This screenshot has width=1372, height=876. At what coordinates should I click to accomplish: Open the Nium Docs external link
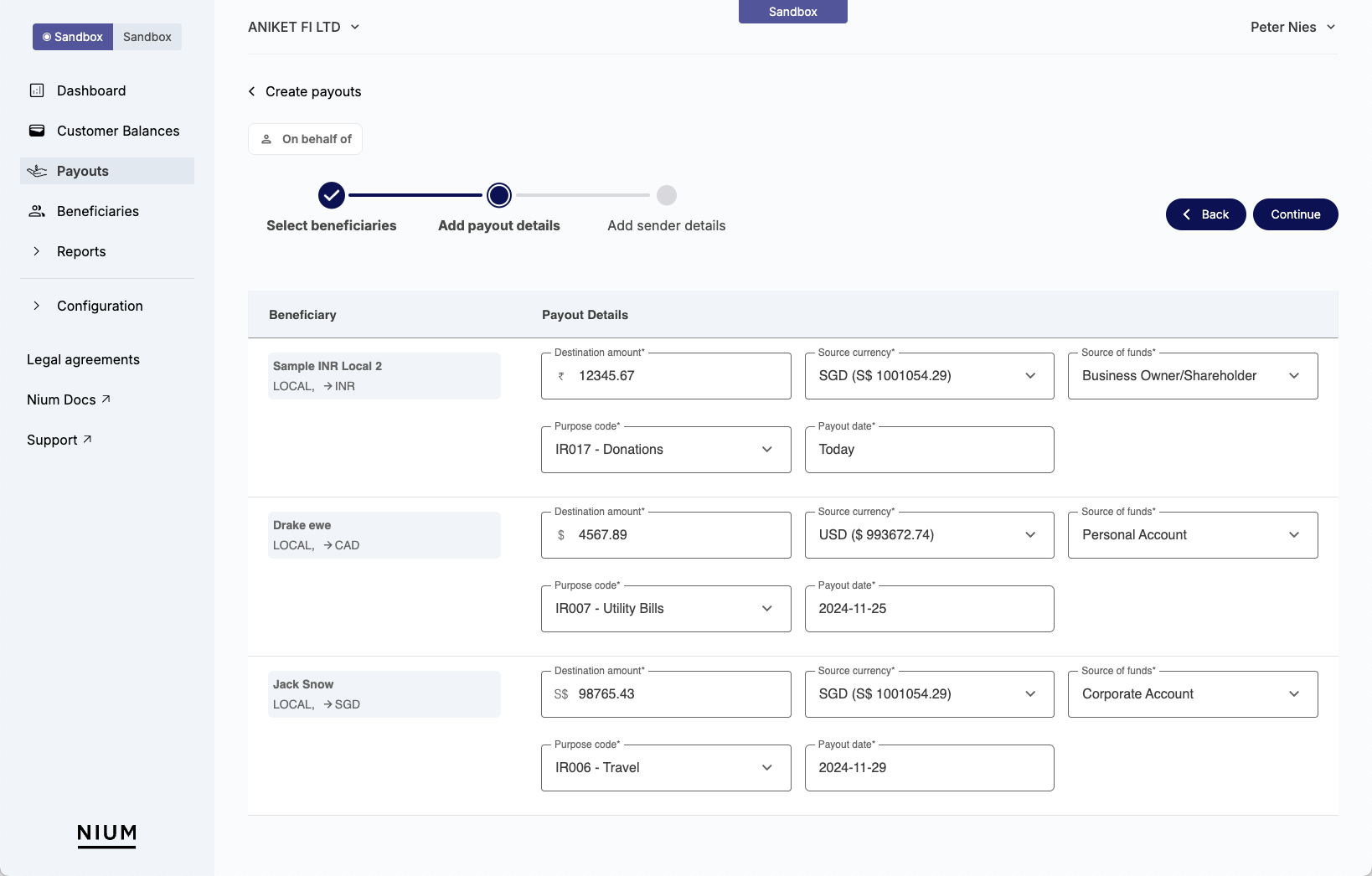(69, 399)
